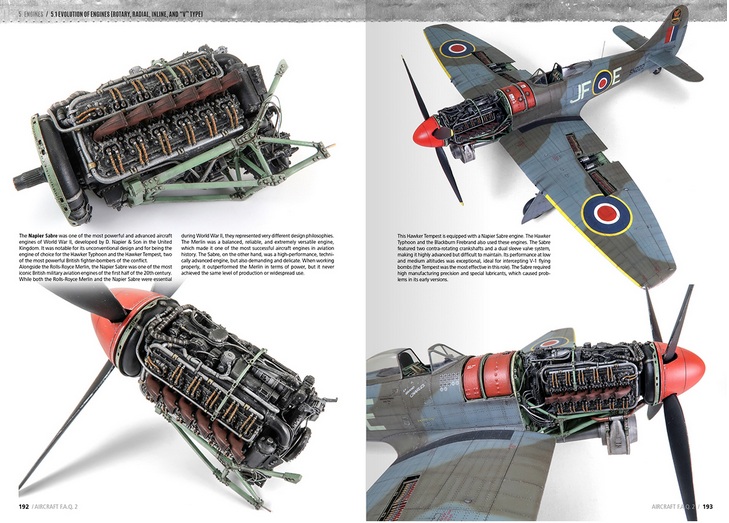The height and width of the screenshot is (523, 729).
Task: Click the header text '5.1 Evolution of Engines'
Action: [126, 14]
